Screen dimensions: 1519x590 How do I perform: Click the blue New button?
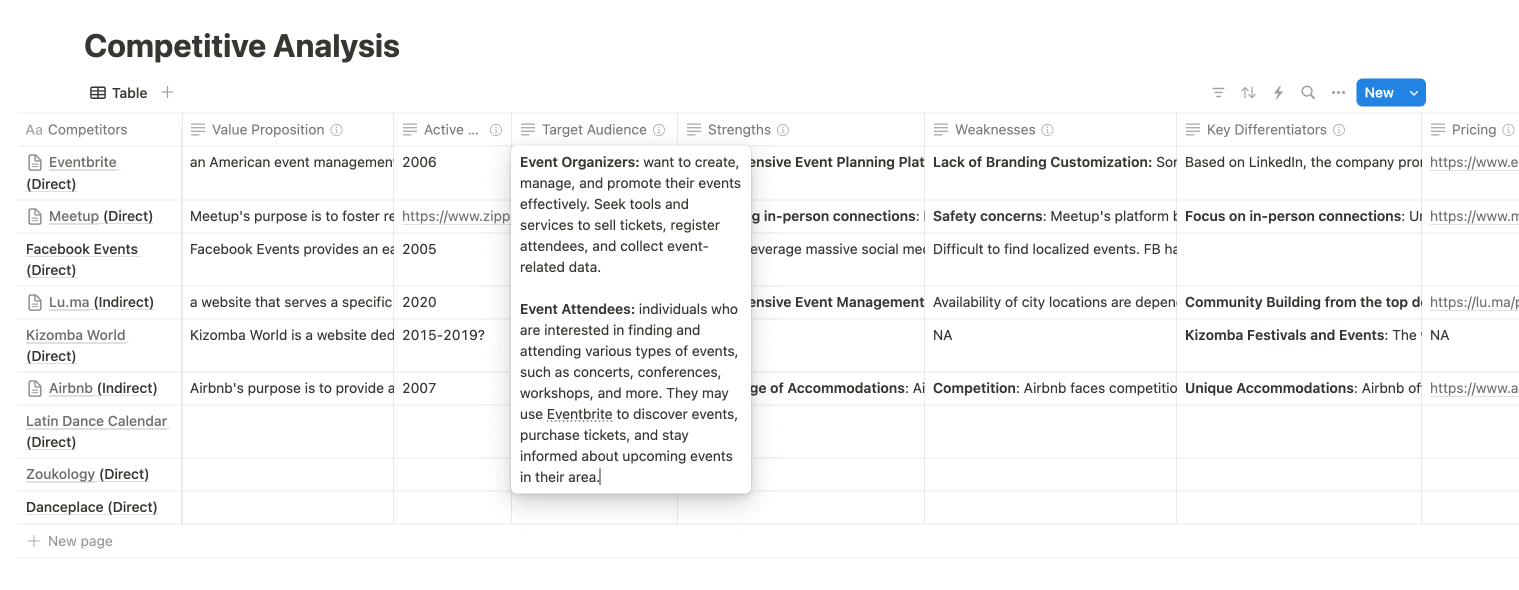click(x=1379, y=93)
